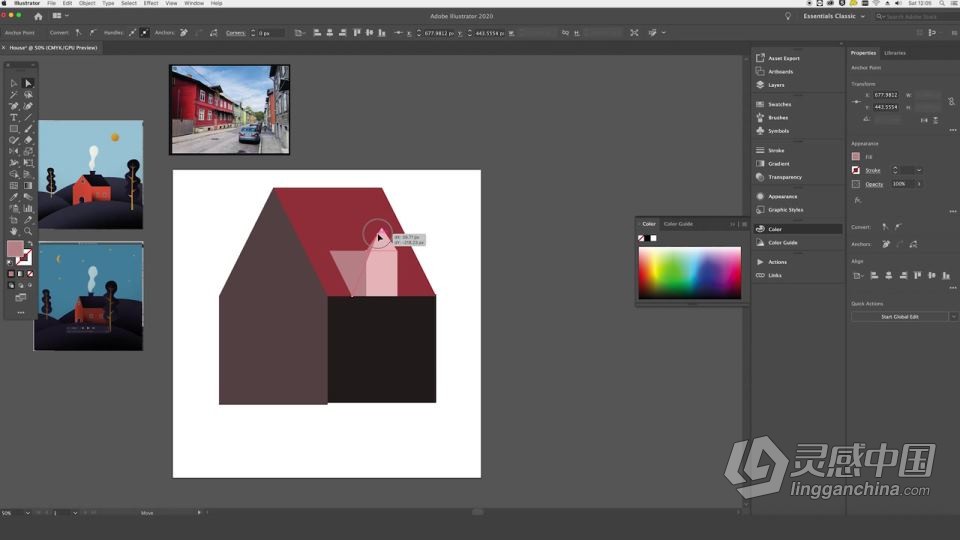
Task: Switch to the Libraries tab
Action: [894, 53]
